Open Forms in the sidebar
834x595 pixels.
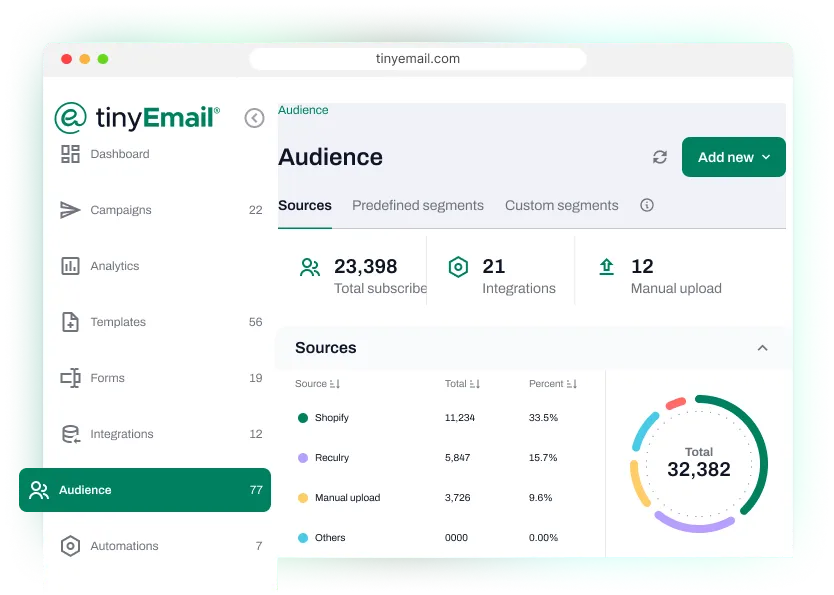pos(160,378)
